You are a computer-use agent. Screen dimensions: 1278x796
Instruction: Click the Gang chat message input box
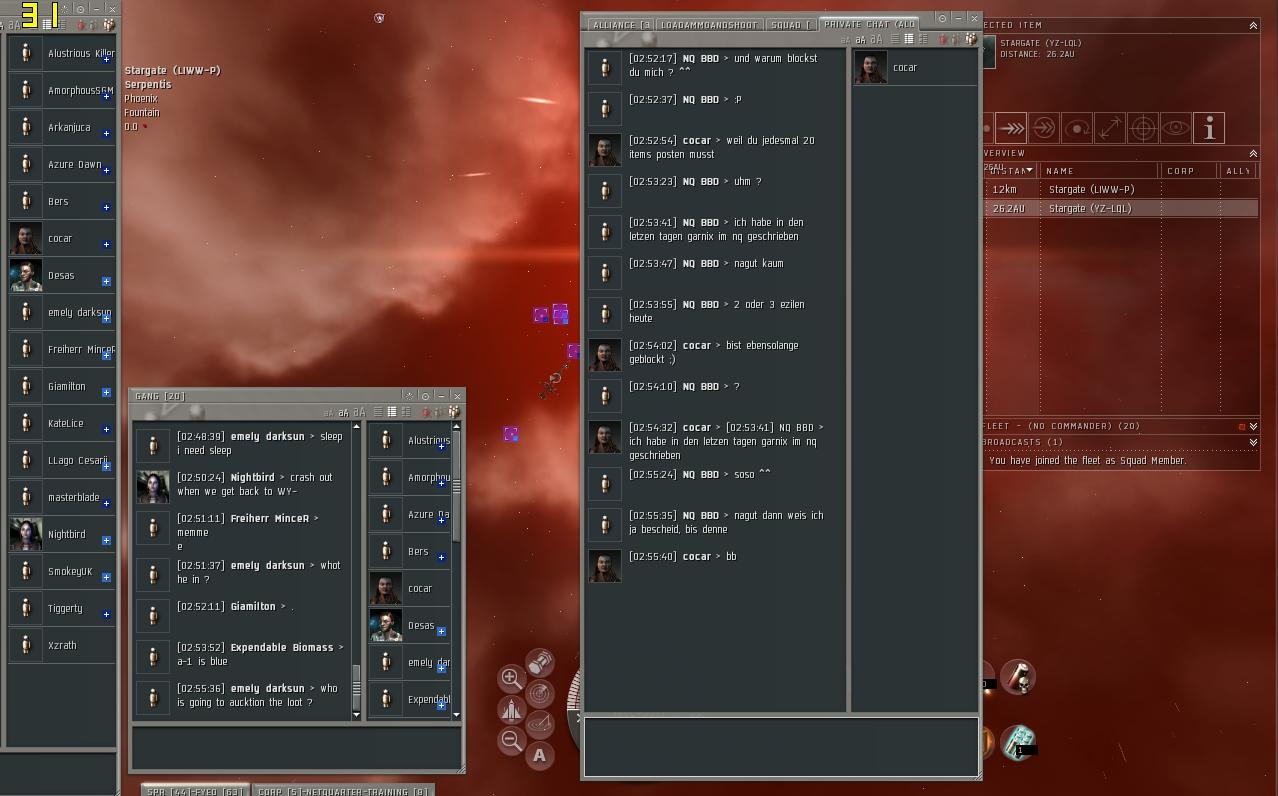pyautogui.click(x=296, y=748)
